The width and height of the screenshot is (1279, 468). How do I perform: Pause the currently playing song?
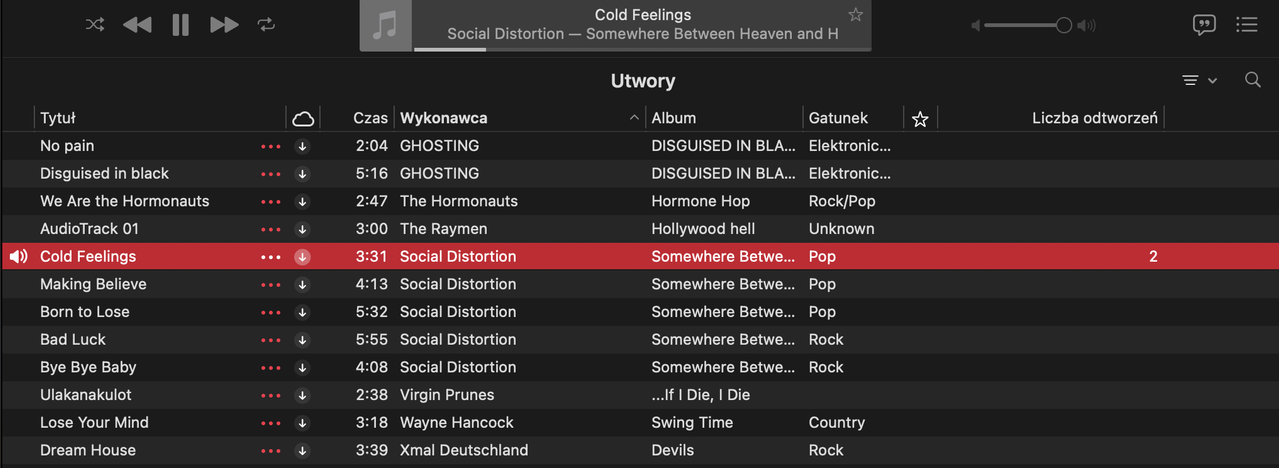180,25
